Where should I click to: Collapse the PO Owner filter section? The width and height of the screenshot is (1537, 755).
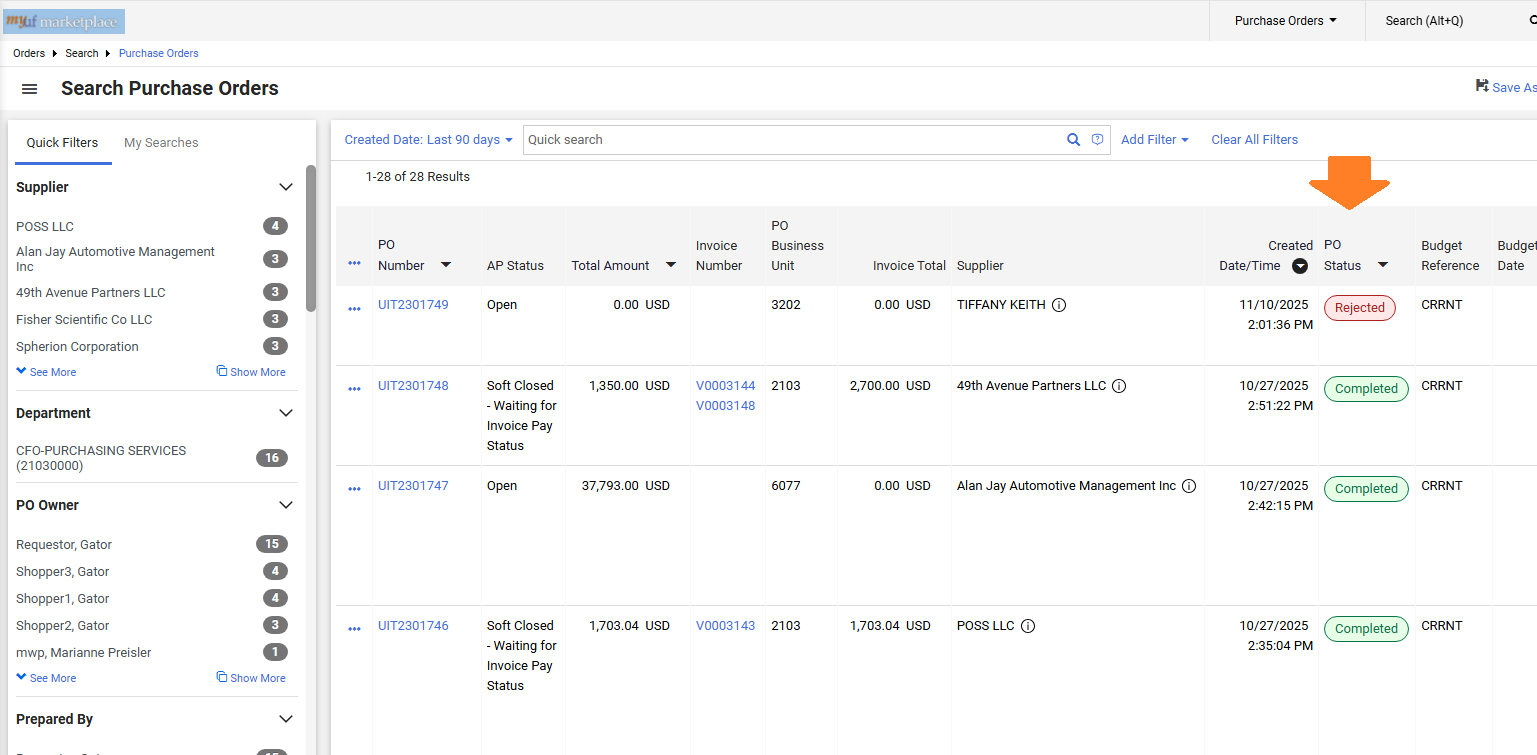pyautogui.click(x=285, y=505)
